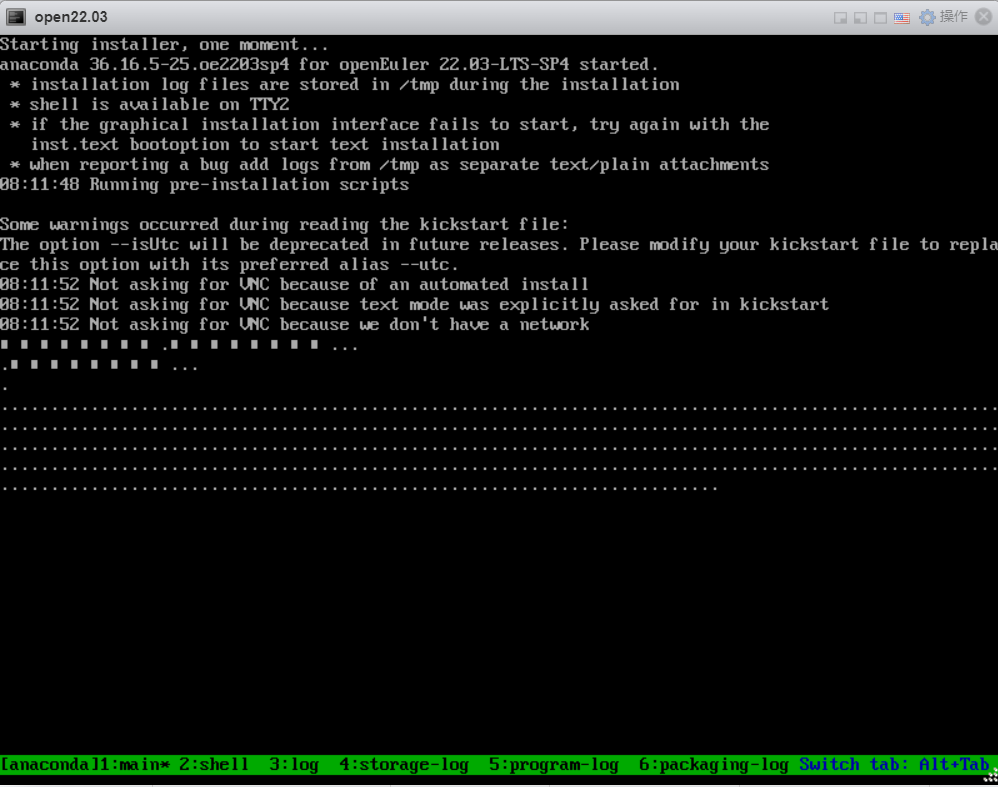Select the 6:packaging-log tab
998x787 pixels.
(714, 765)
